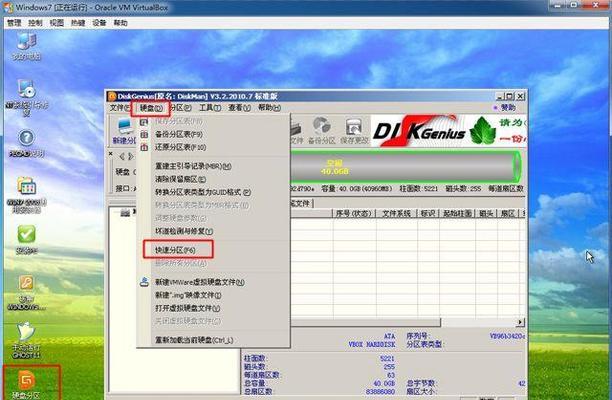The image size is (612, 400).
Task: Open VirtualBox 设备 menu
Action: (x=99, y=23)
